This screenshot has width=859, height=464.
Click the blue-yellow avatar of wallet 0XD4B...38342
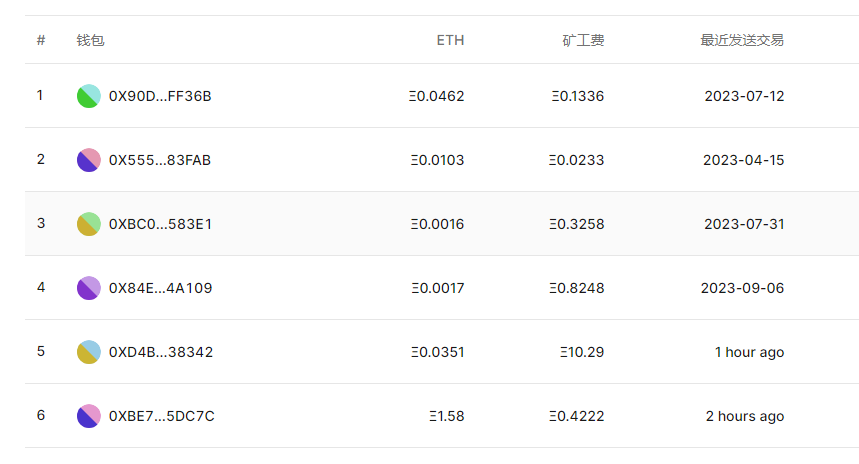pyautogui.click(x=89, y=352)
